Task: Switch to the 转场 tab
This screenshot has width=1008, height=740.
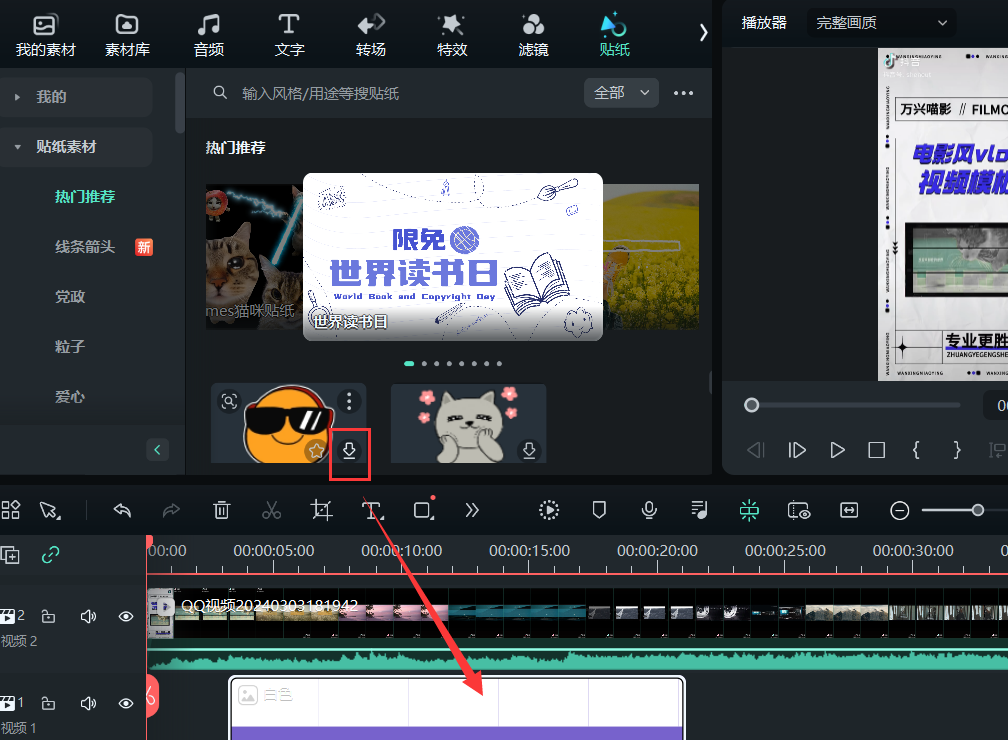Action: 370,33
